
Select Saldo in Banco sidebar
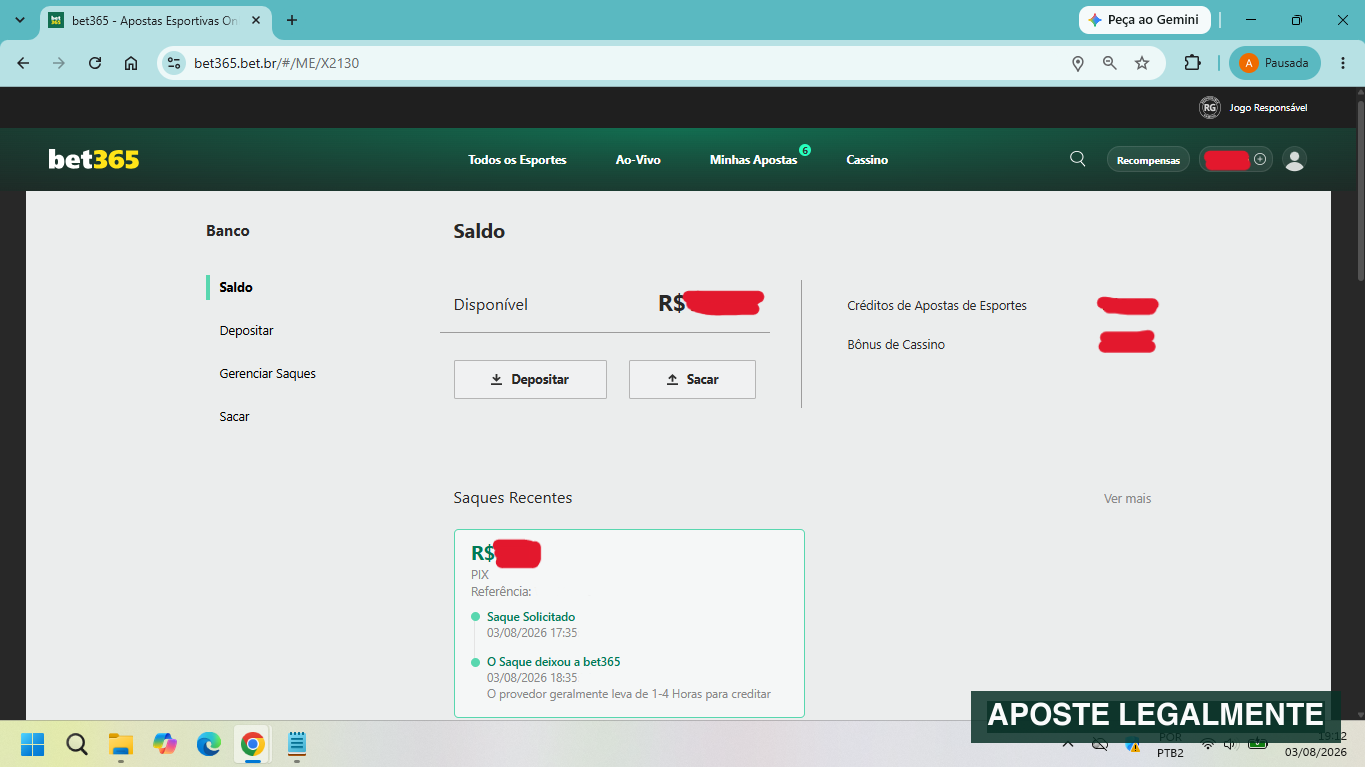[236, 287]
